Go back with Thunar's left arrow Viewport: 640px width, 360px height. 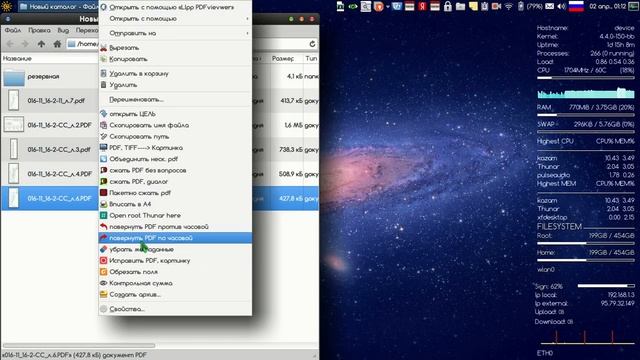(10, 44)
